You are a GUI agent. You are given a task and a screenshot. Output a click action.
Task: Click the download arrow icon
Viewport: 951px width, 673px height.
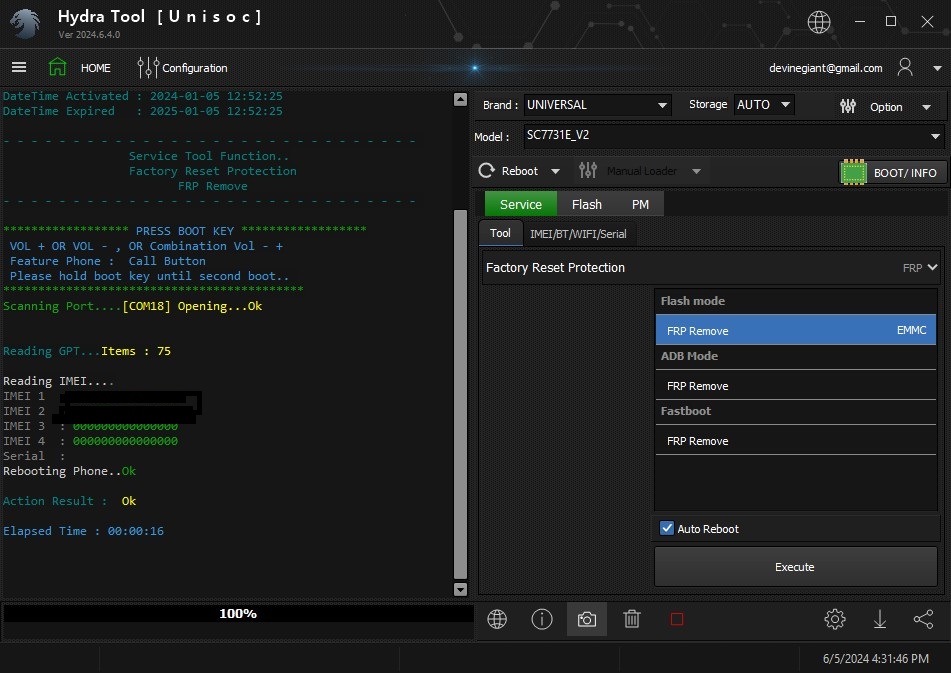point(879,619)
